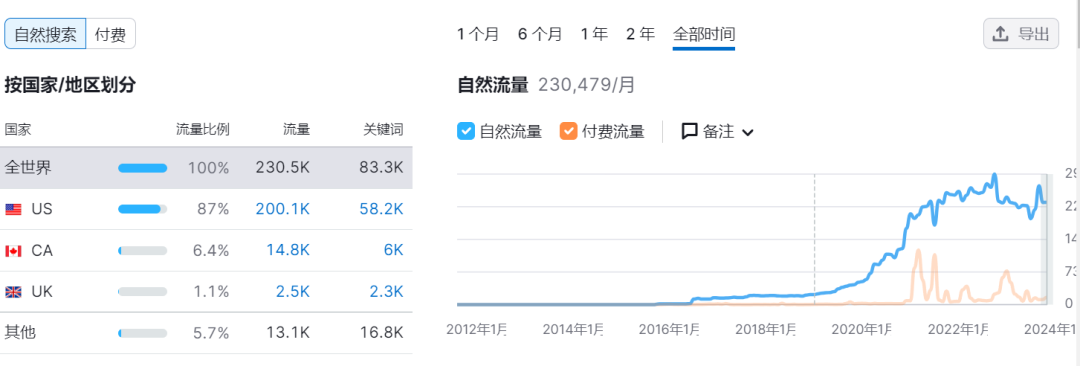Click the 流量 column header
The image size is (1080, 366).
[296, 129]
